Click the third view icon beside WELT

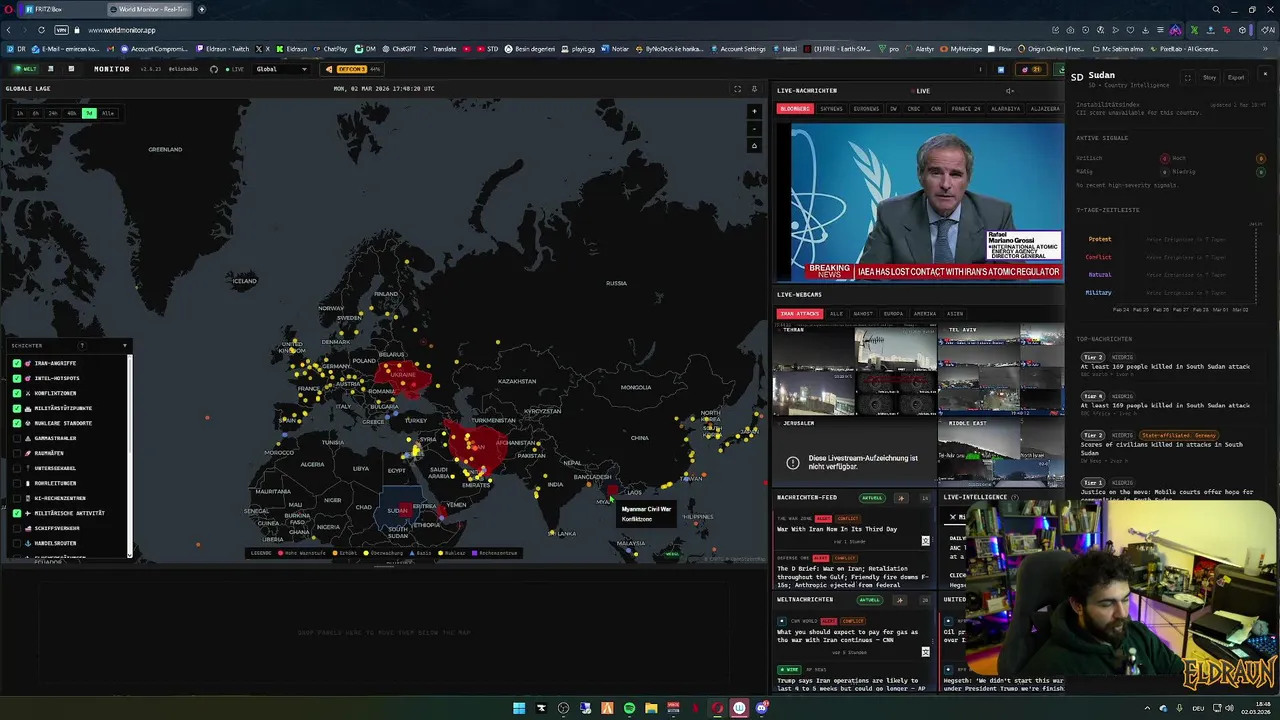coord(71,69)
